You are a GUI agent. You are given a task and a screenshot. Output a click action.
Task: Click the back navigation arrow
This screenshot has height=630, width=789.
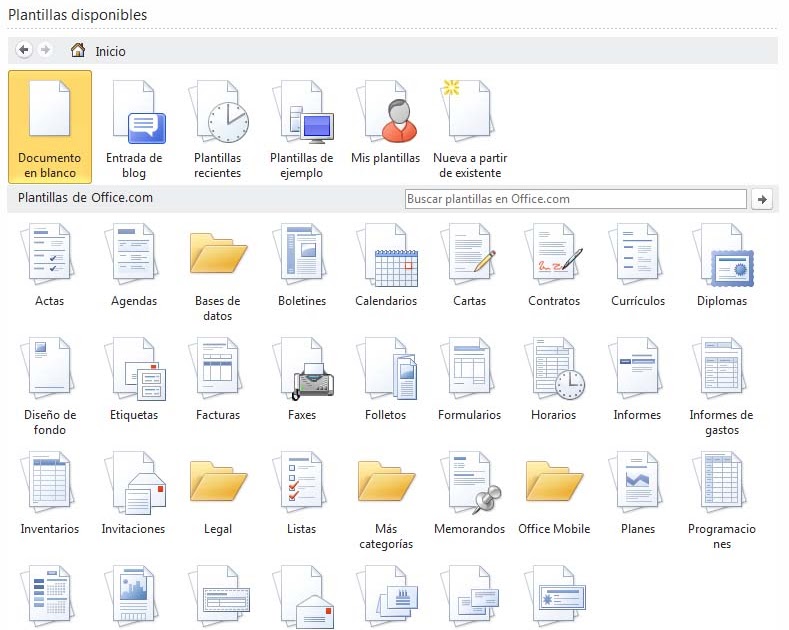click(x=24, y=50)
